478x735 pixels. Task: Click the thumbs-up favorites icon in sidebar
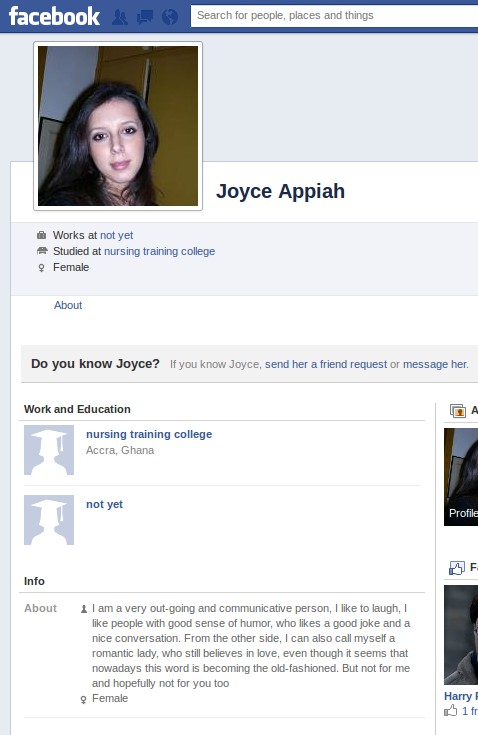[x=457, y=568]
